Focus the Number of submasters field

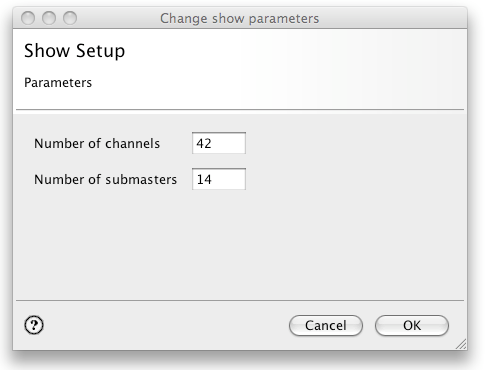pos(219,179)
